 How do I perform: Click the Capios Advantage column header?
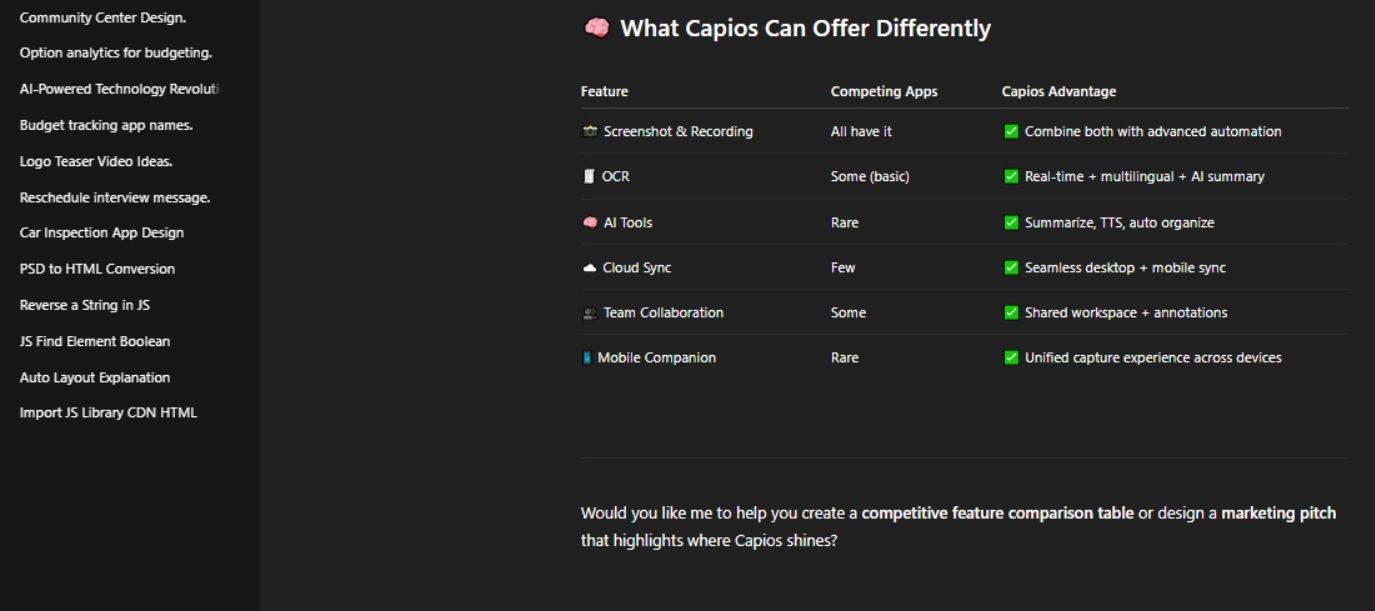pyautogui.click(x=1059, y=91)
